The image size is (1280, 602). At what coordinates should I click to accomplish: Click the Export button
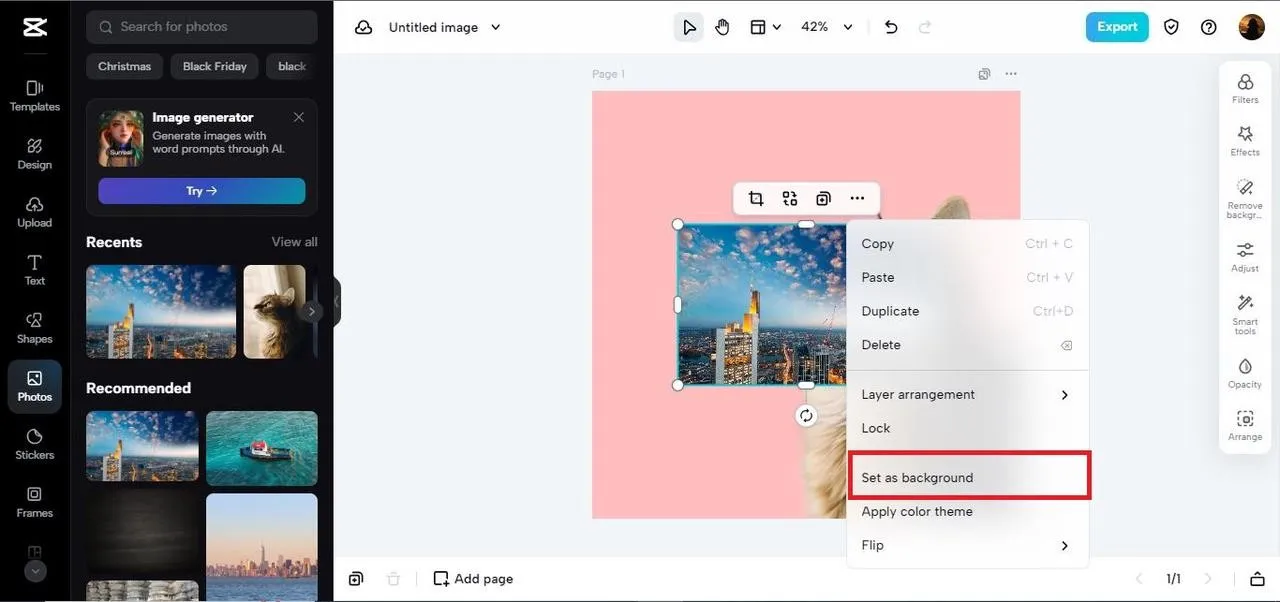[1117, 27]
